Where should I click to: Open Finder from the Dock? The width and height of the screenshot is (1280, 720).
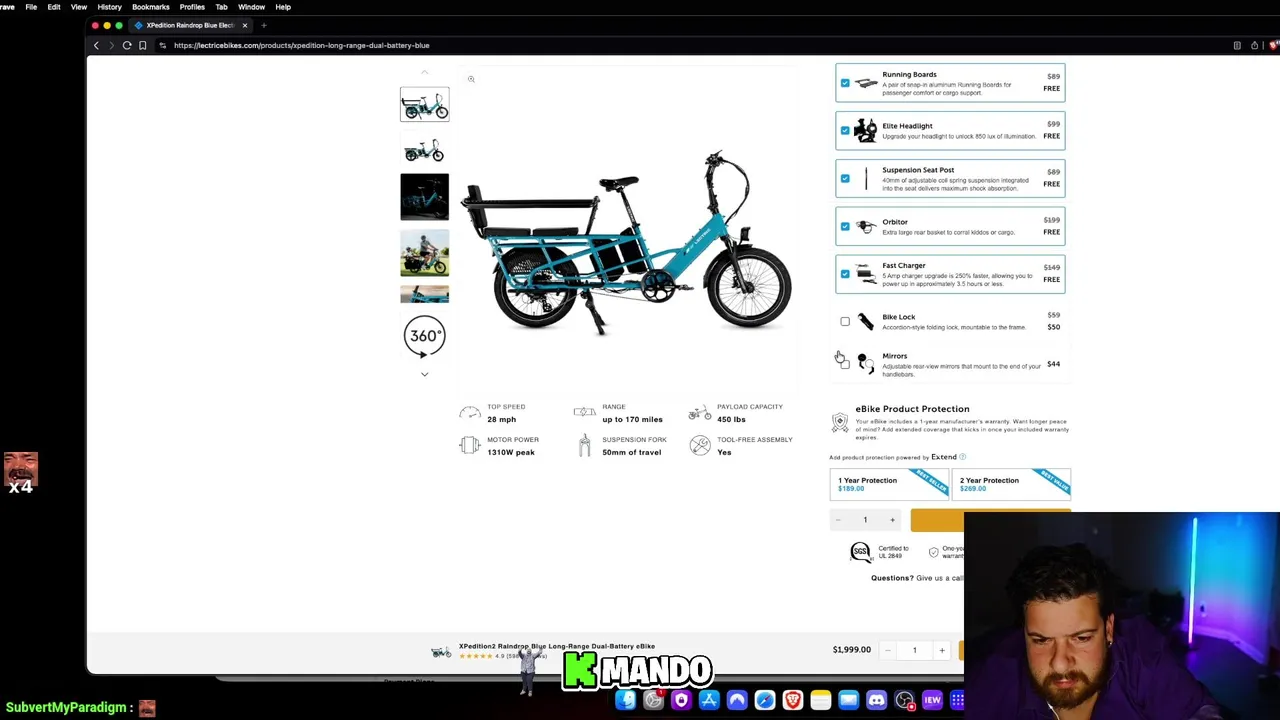click(625, 700)
